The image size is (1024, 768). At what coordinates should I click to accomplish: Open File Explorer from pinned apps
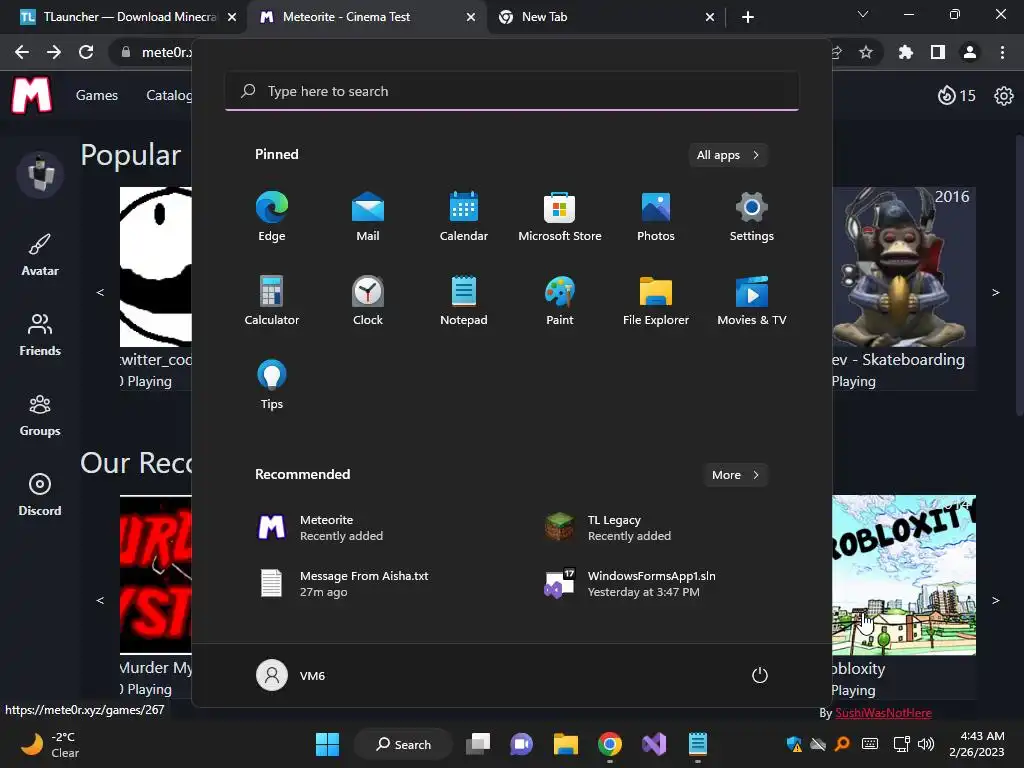coord(656,300)
